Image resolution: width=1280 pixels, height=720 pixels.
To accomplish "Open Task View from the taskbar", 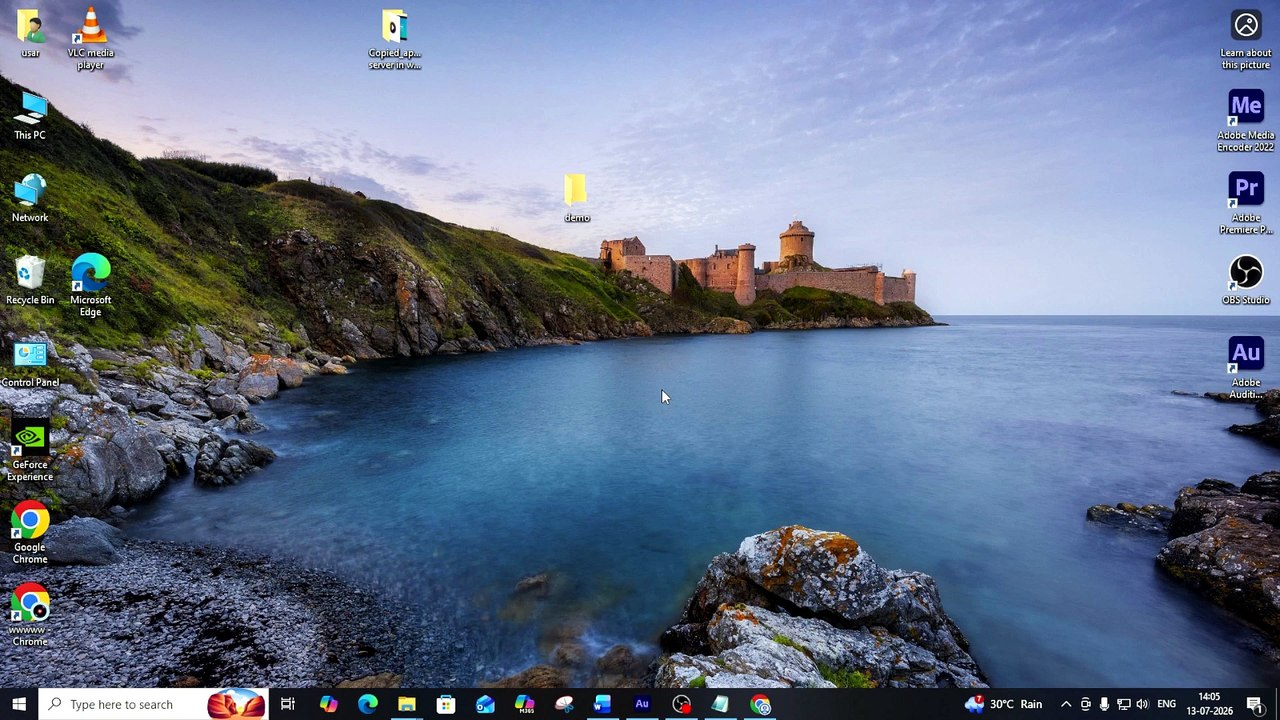I will coord(288,704).
